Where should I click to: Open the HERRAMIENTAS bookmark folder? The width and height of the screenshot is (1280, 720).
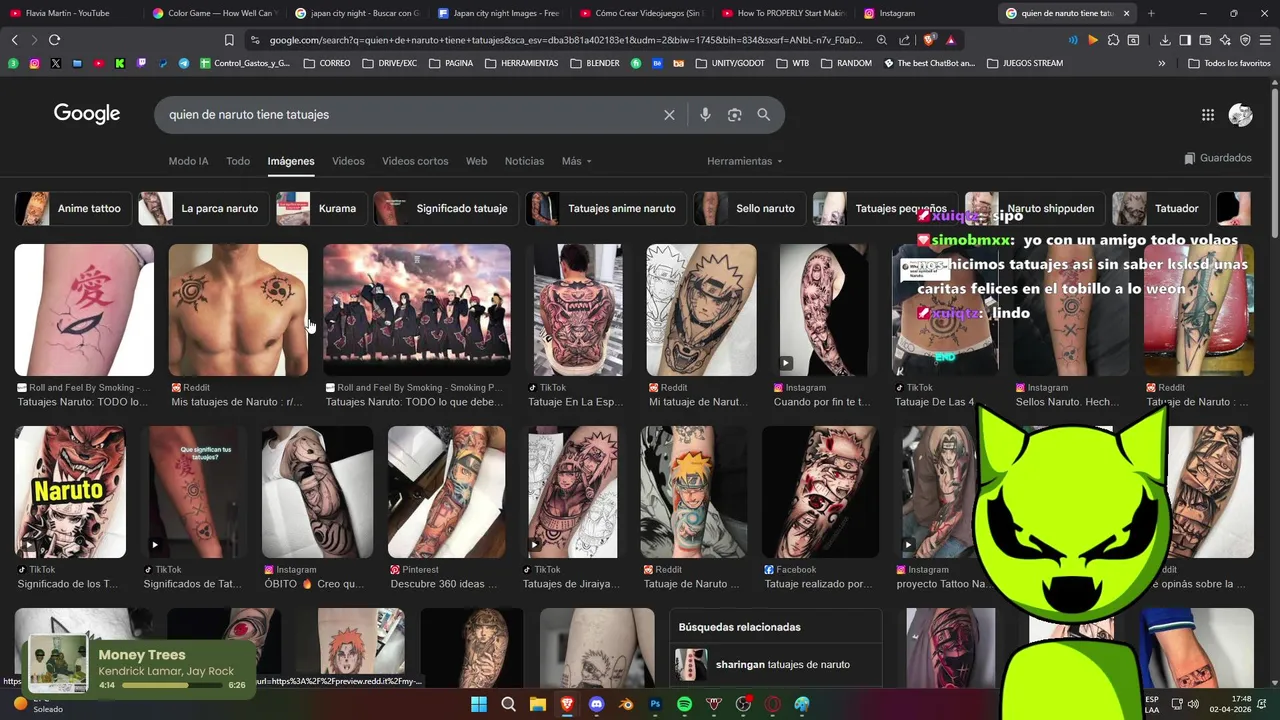coord(521,63)
